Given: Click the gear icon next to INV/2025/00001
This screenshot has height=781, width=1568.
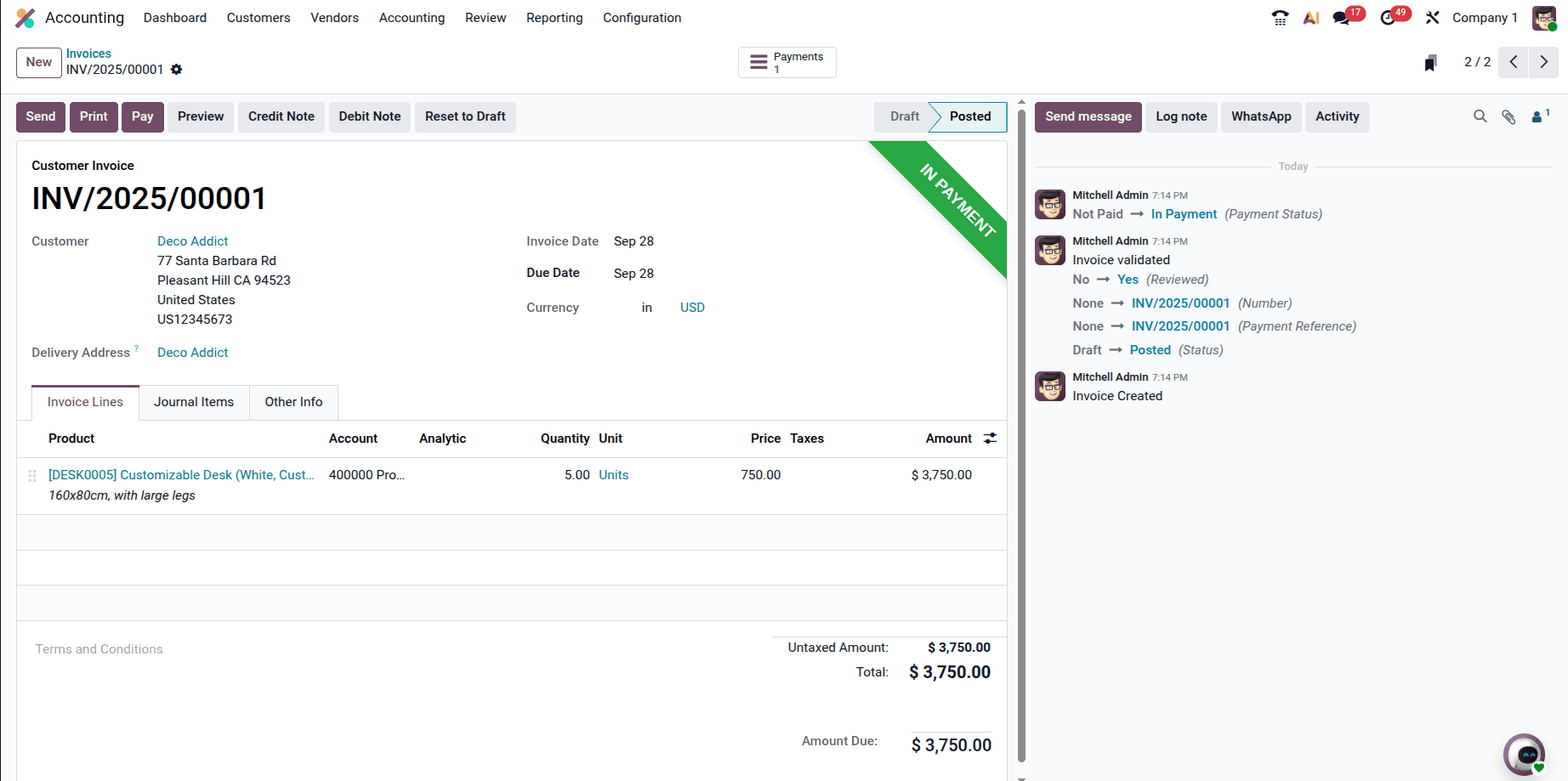Looking at the screenshot, I should pyautogui.click(x=177, y=70).
